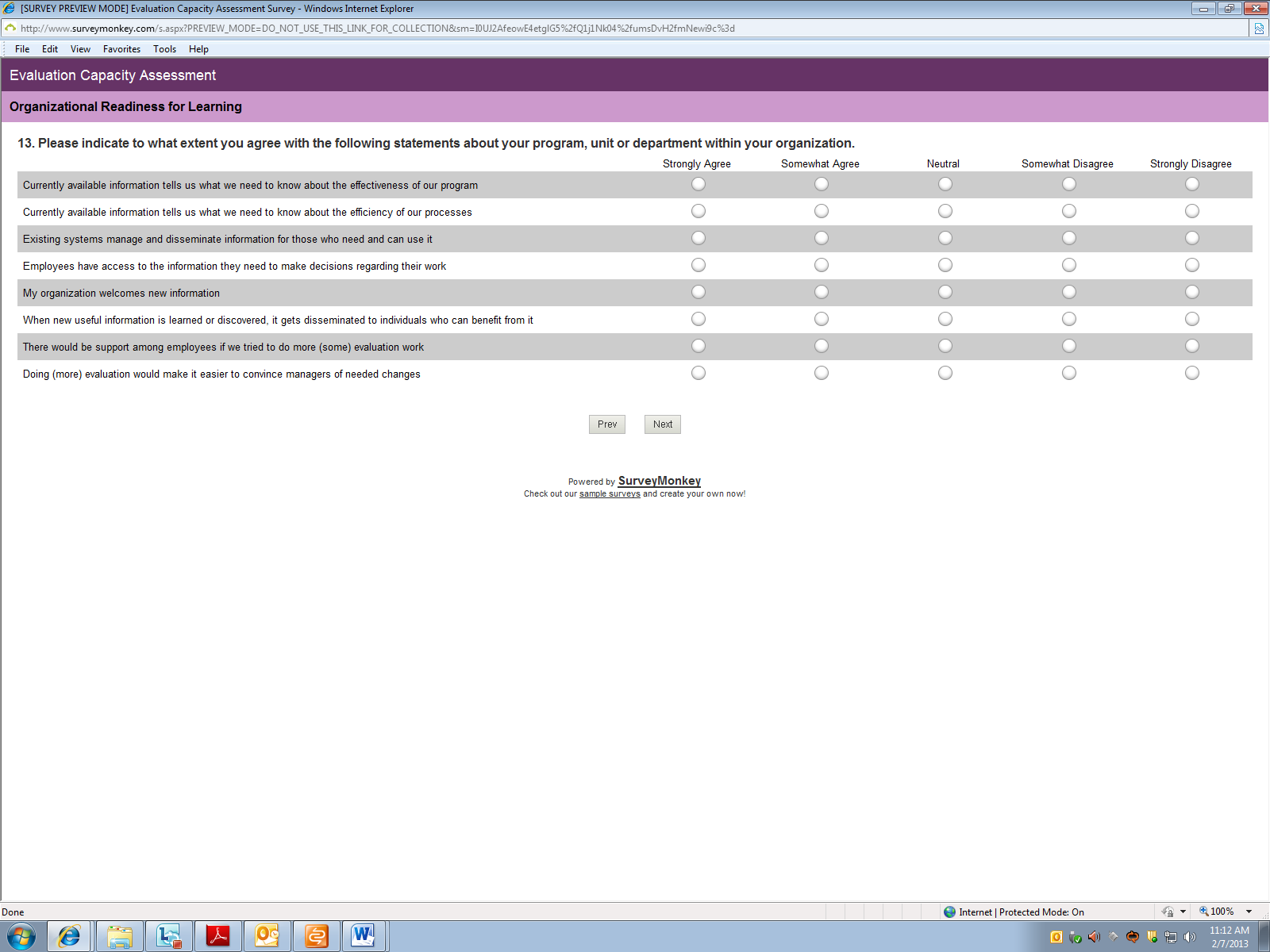1270x952 pixels.
Task: Select Somewhat Agree for efficiency of processes
Action: pos(822,211)
